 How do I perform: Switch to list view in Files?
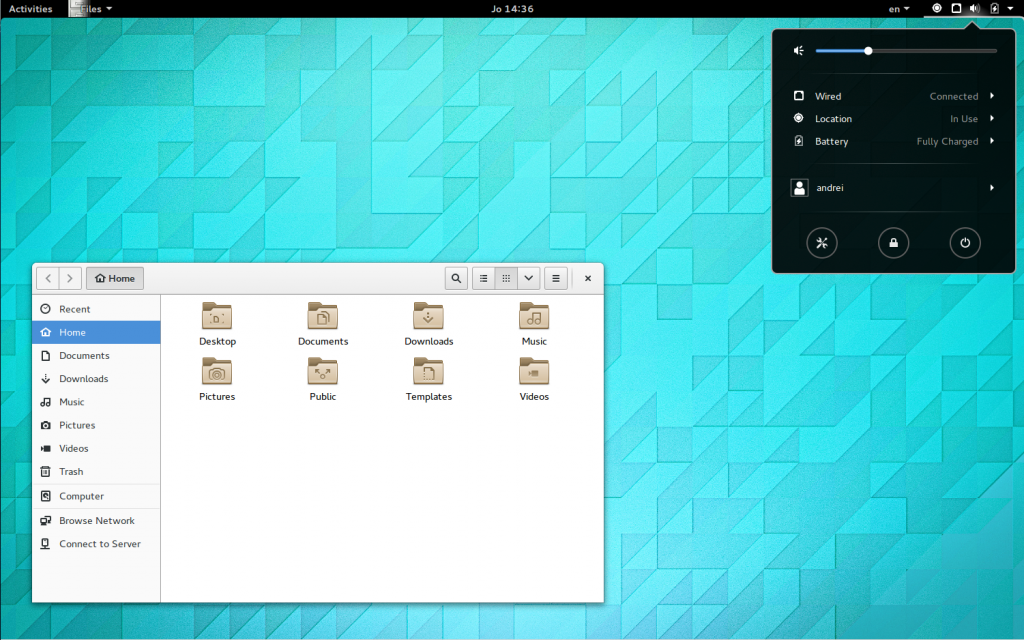tap(482, 278)
